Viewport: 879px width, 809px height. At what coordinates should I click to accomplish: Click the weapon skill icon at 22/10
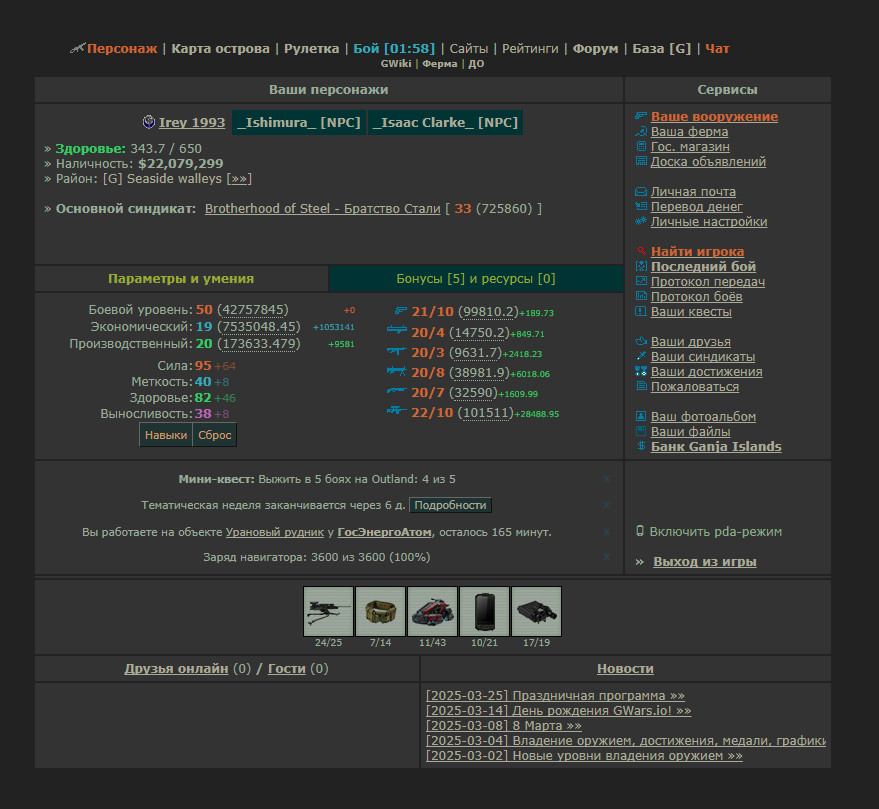(x=397, y=411)
